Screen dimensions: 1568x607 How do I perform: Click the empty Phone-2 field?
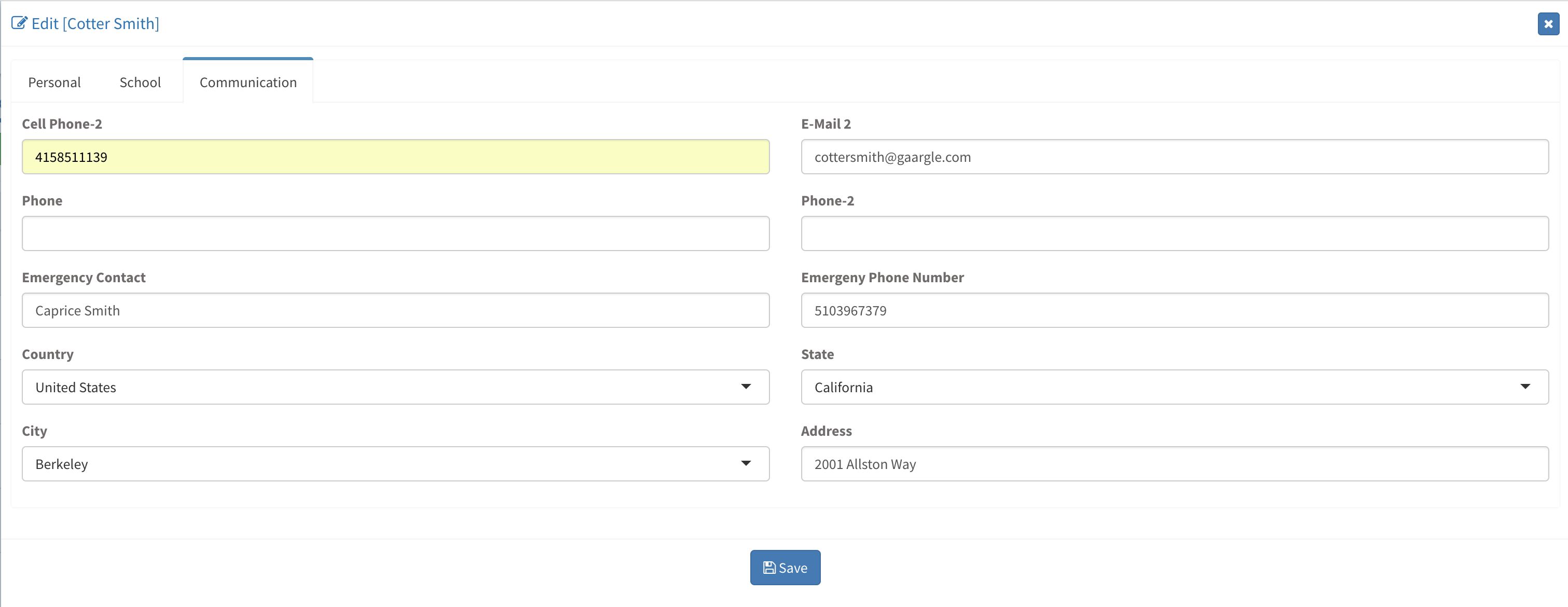coord(1175,234)
